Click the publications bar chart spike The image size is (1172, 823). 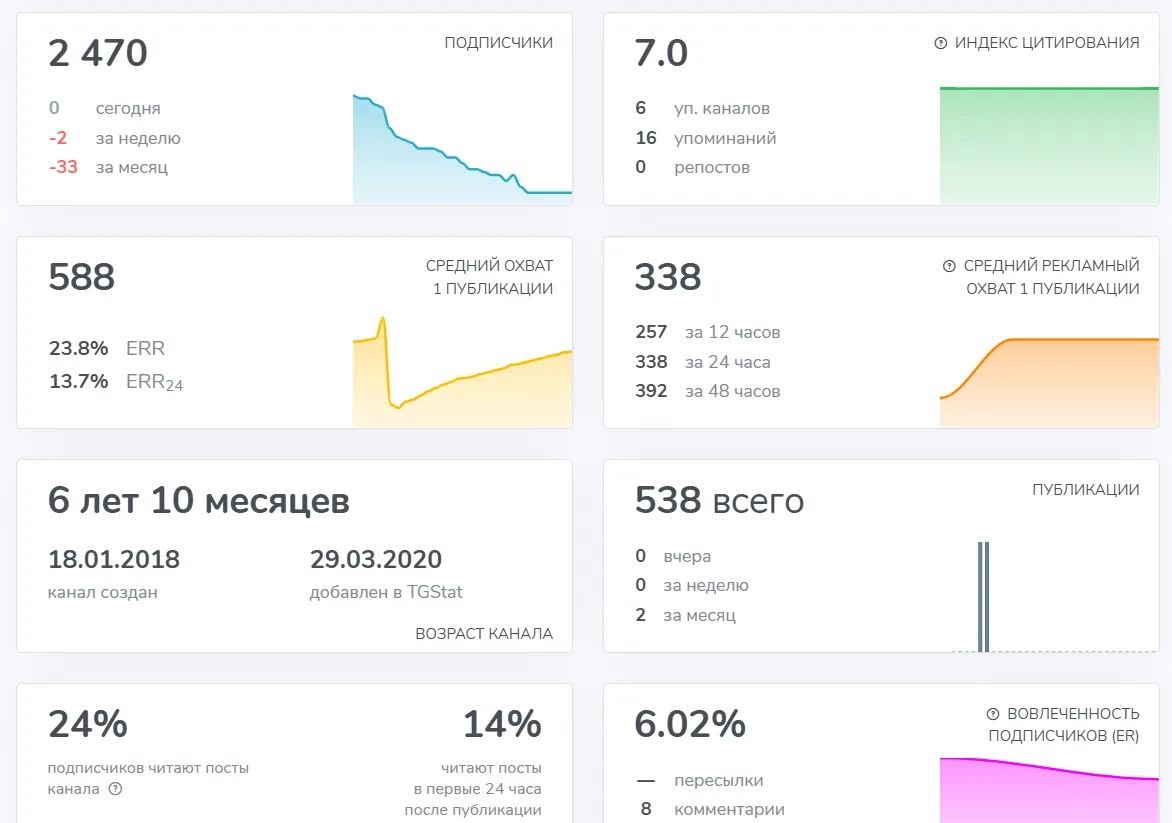point(984,597)
